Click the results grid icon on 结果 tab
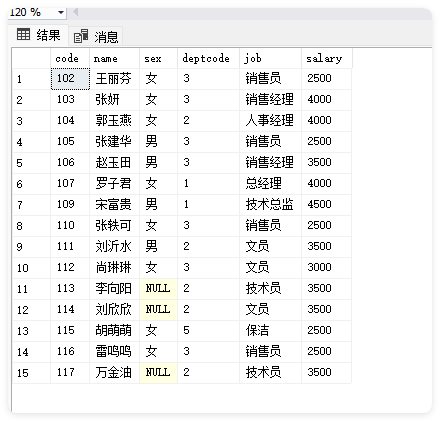This screenshot has height=421, width=440. pos(23,34)
